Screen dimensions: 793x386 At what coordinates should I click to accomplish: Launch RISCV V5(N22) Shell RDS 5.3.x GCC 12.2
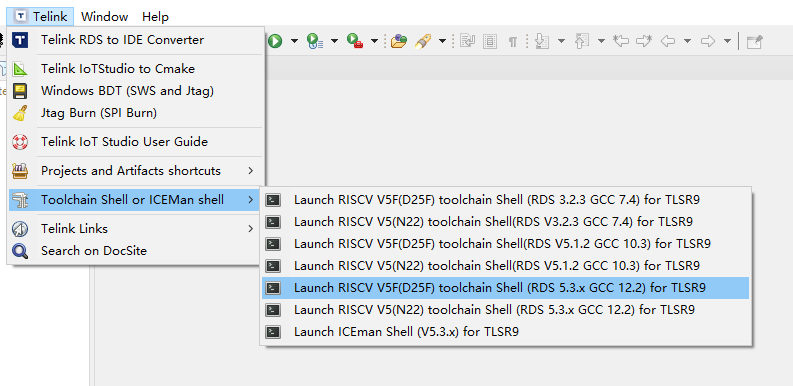pyautogui.click(x=505, y=310)
